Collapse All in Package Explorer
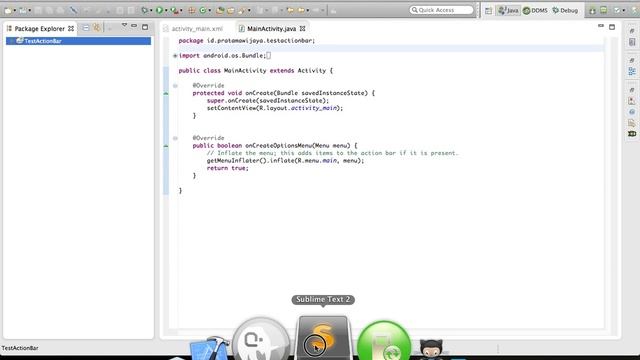This screenshot has width=640, height=360. 86,28
